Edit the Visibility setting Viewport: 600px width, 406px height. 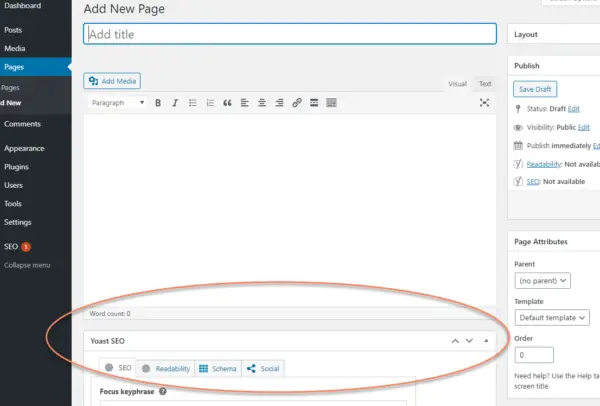[x=584, y=127]
